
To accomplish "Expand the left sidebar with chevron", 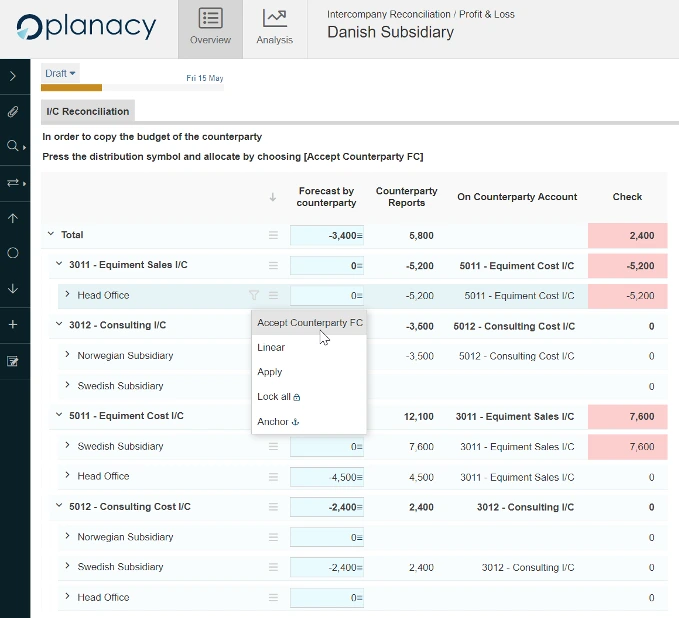I will 13,75.
